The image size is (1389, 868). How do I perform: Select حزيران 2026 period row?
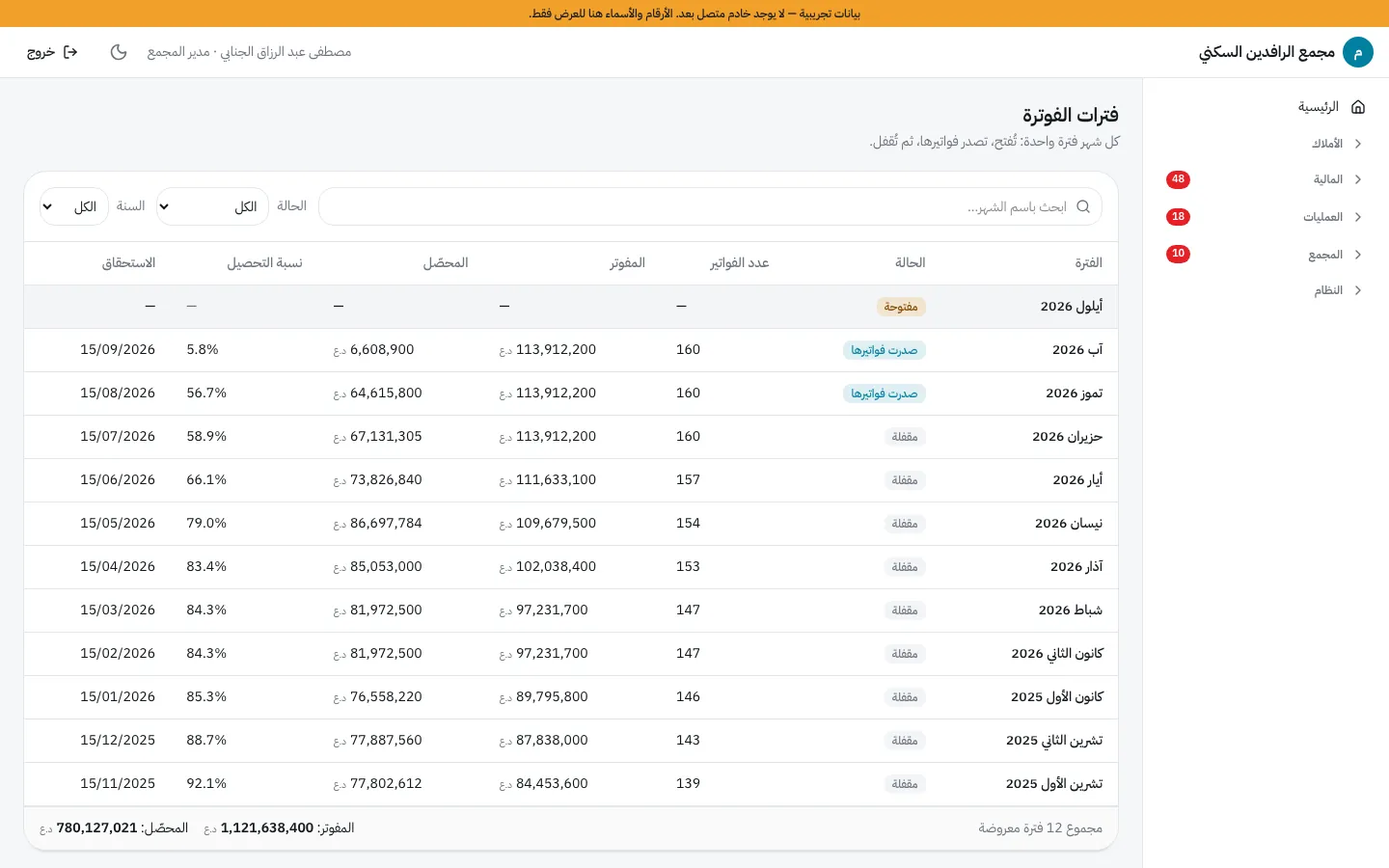tap(571, 437)
